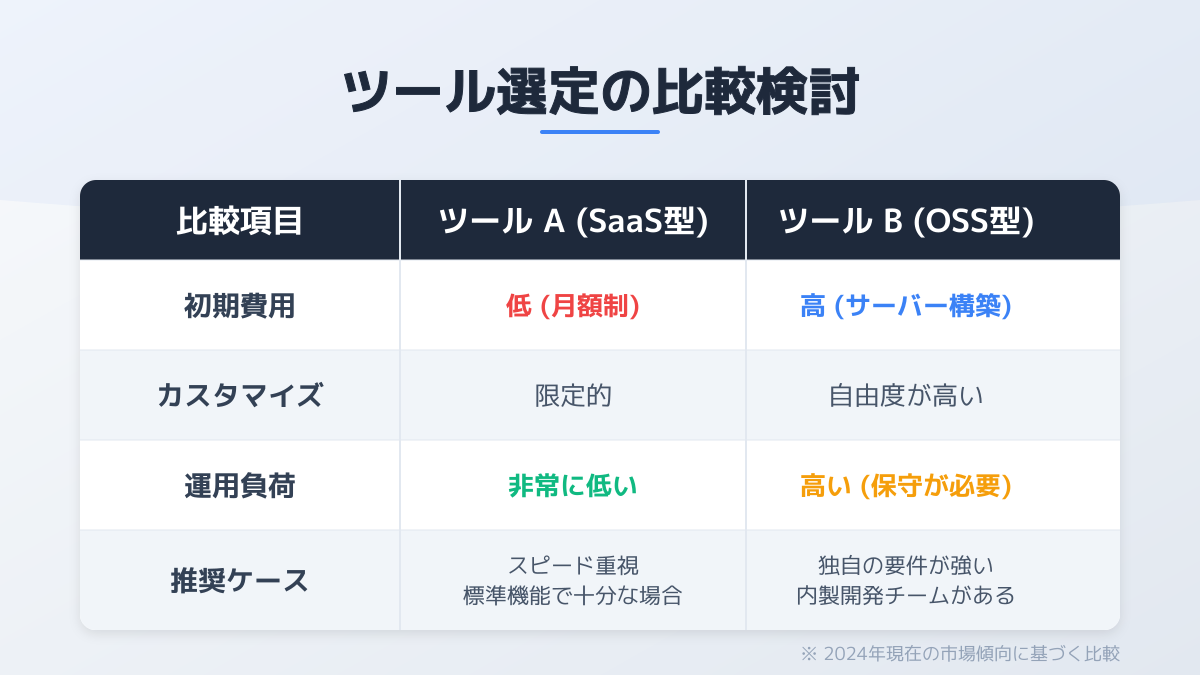Click the blue 高 (サーバー構築) cell
The image size is (1200, 675).
(x=906, y=306)
